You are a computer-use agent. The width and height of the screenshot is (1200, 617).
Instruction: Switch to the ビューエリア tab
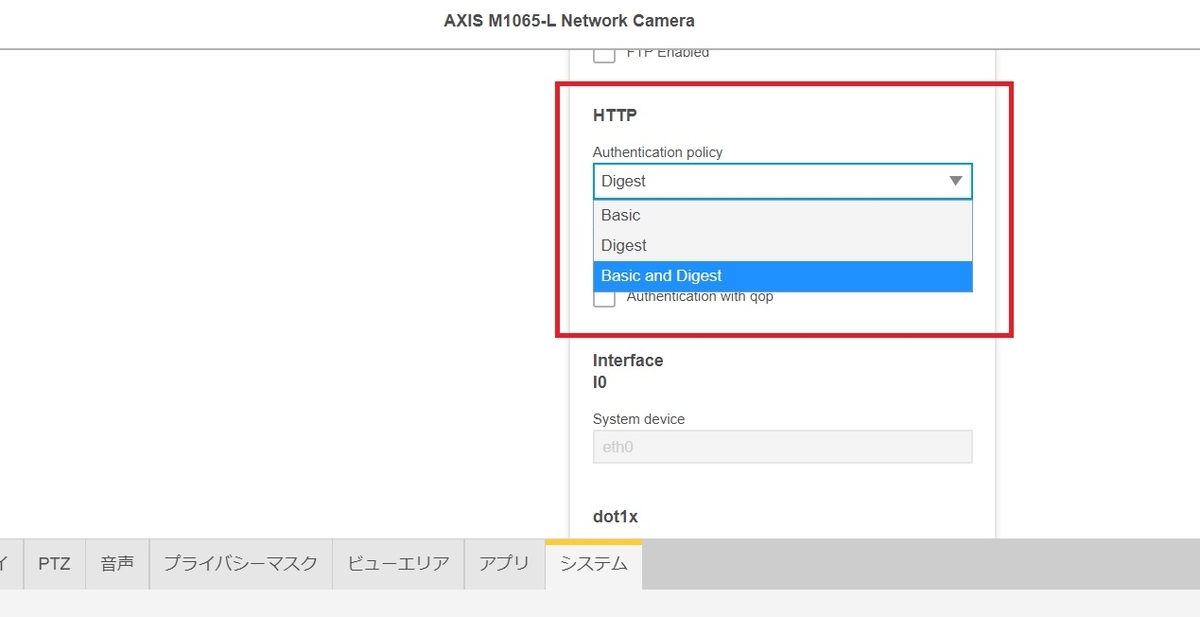pyautogui.click(x=398, y=564)
